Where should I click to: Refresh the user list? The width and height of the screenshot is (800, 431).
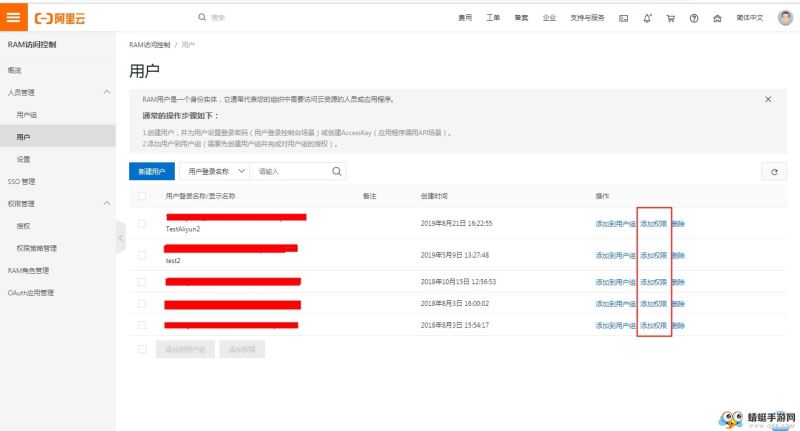coord(774,172)
